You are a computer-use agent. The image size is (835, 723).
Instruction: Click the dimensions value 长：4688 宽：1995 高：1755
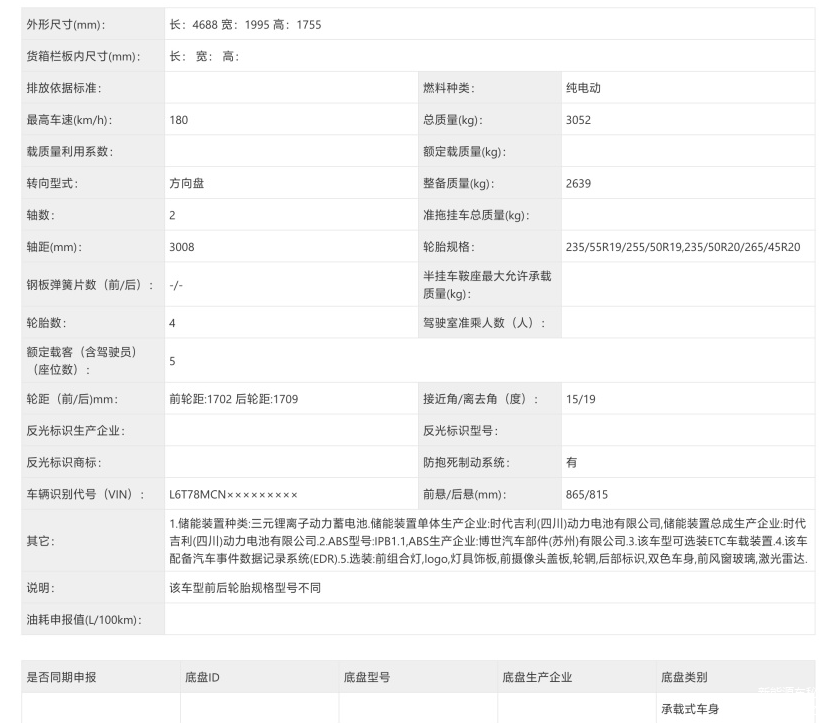(245, 24)
